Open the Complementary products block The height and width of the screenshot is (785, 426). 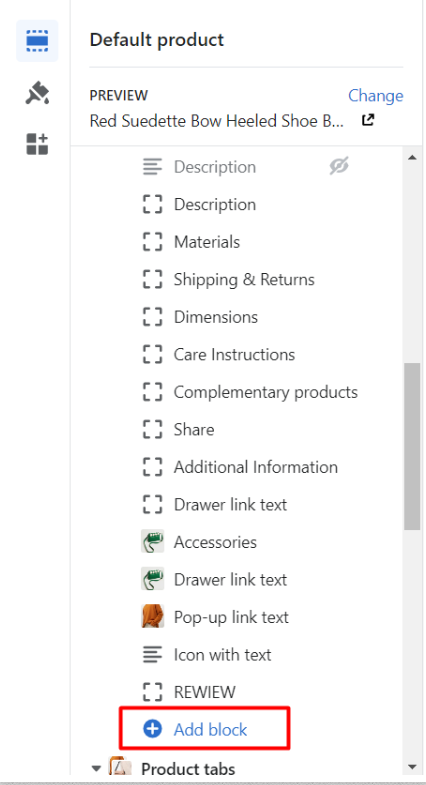point(266,392)
